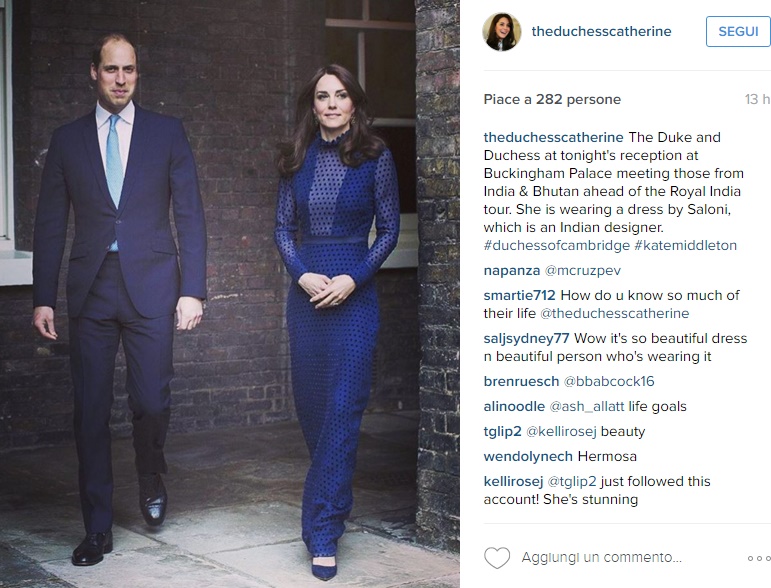
Task: Open the @bbabcock16 mention
Action: tap(609, 382)
